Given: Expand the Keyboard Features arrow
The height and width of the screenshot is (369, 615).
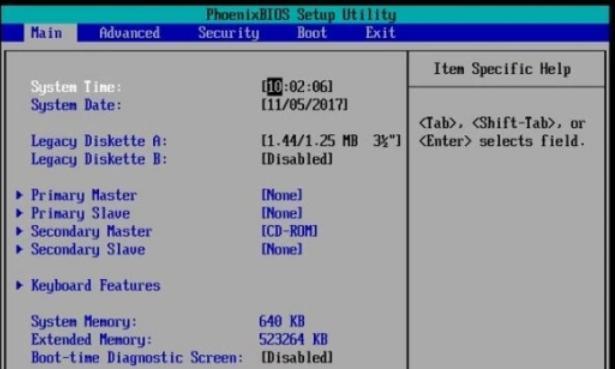Looking at the screenshot, I should tap(19, 285).
